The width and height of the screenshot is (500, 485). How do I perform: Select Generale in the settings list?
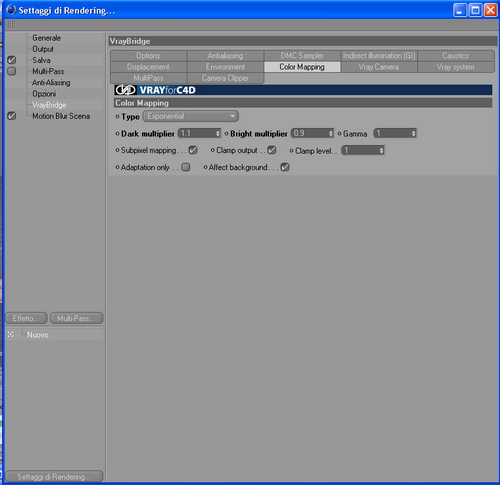[x=47, y=38]
